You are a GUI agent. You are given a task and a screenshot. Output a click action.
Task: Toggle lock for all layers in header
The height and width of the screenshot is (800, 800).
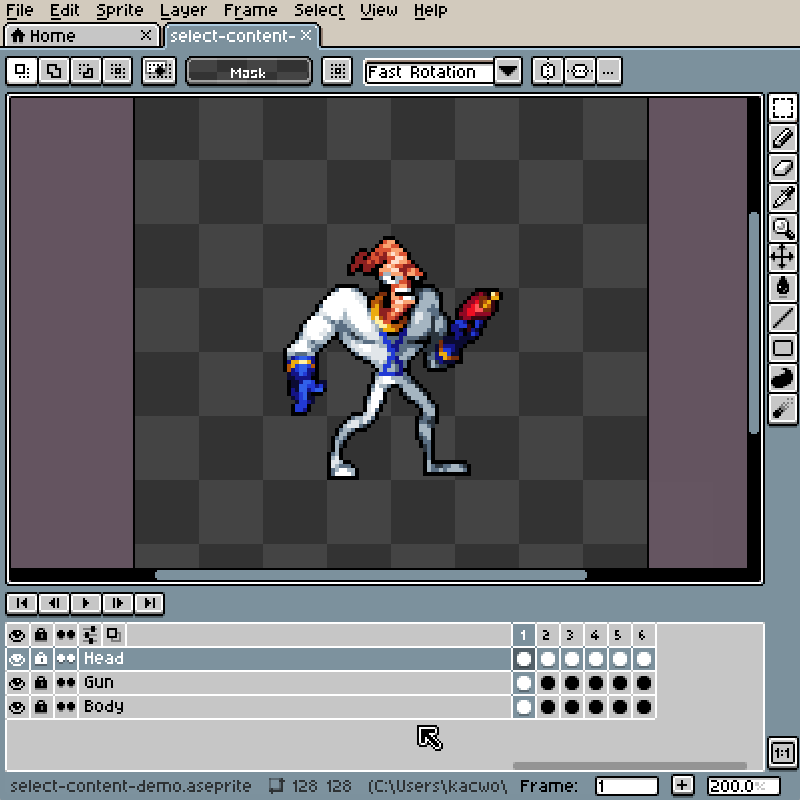pyautogui.click(x=41, y=635)
